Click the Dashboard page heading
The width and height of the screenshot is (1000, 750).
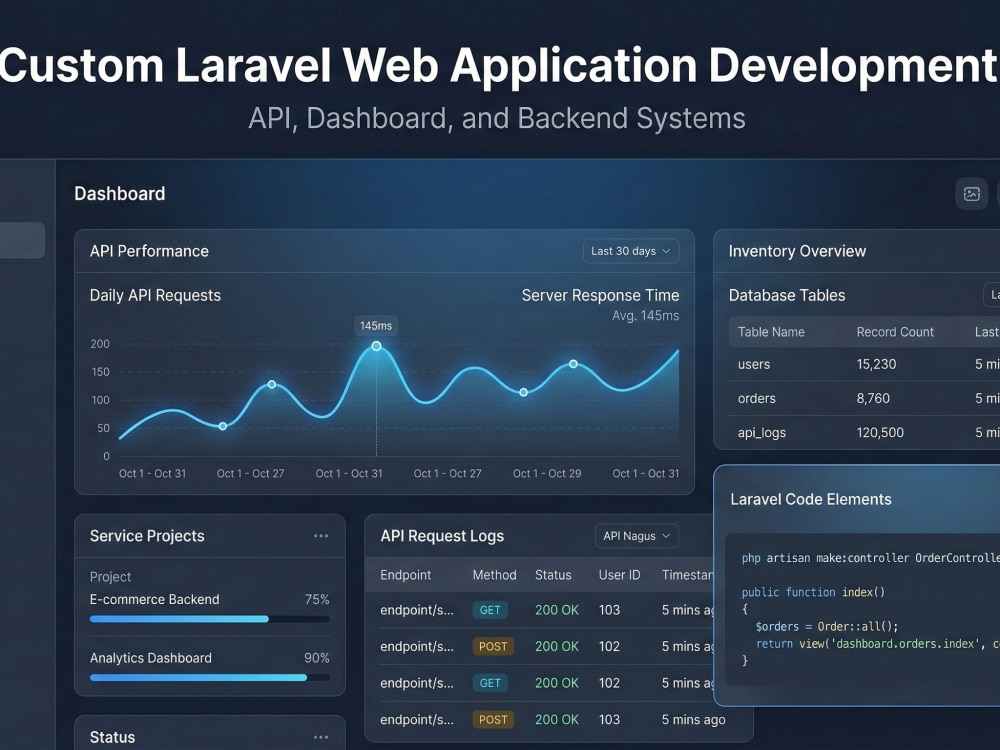(119, 194)
